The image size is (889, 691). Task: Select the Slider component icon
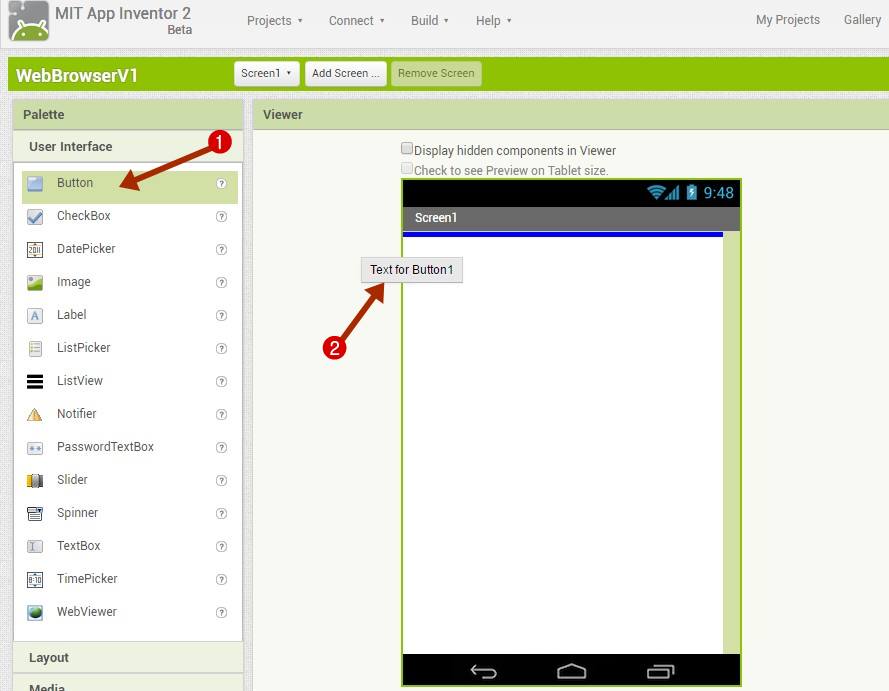[35, 481]
